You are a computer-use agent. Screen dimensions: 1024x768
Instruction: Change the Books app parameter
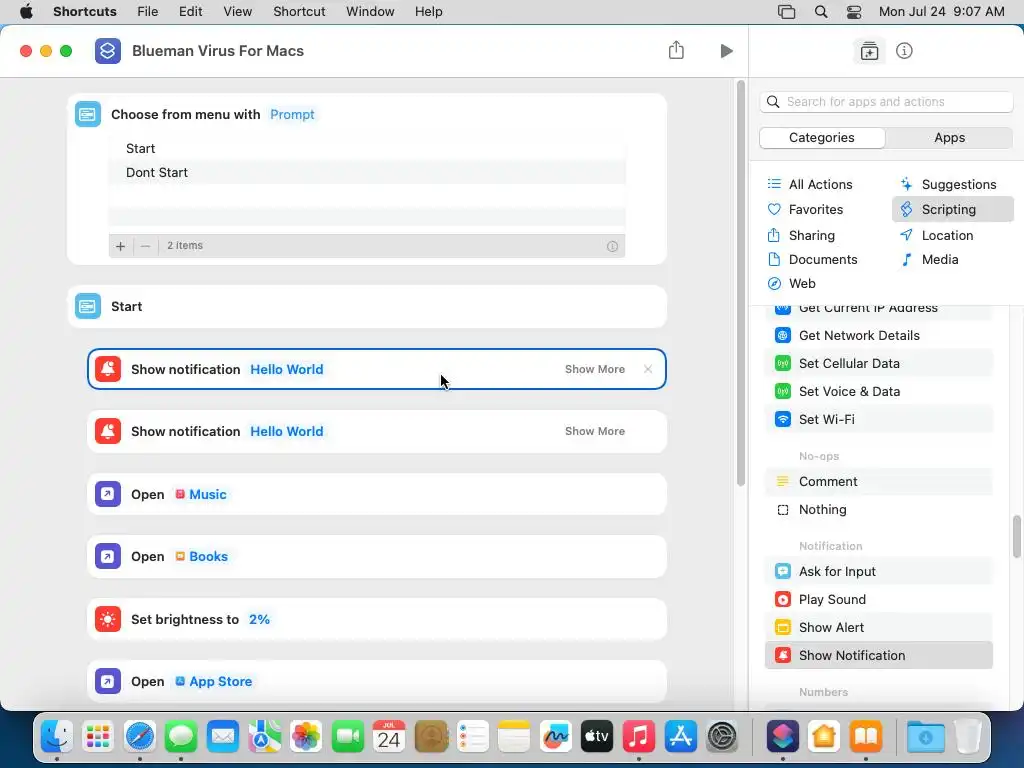click(x=202, y=556)
